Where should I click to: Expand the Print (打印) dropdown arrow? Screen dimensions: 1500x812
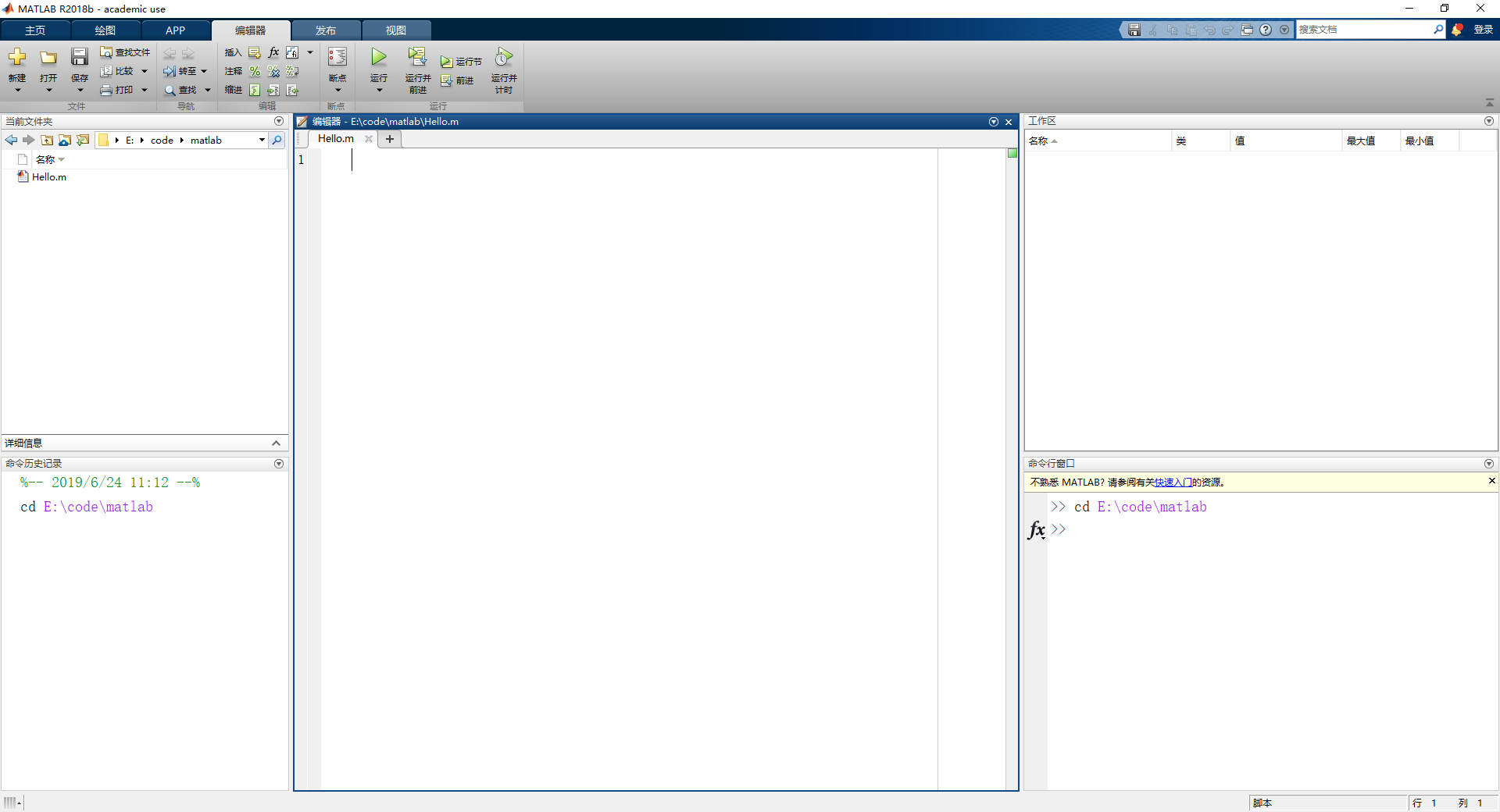pyautogui.click(x=145, y=91)
